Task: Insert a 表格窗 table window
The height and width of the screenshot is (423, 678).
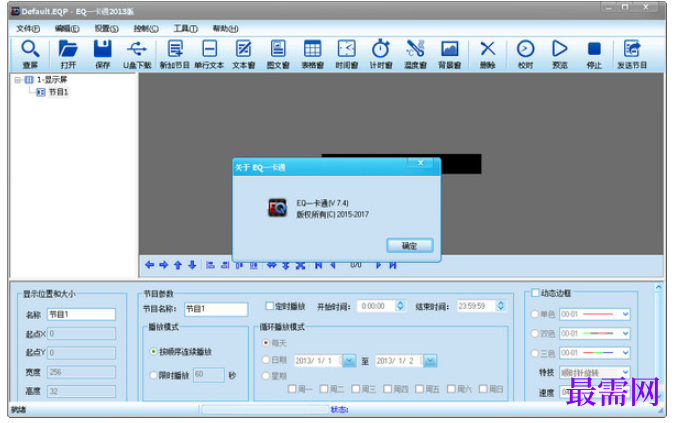Action: coord(312,49)
